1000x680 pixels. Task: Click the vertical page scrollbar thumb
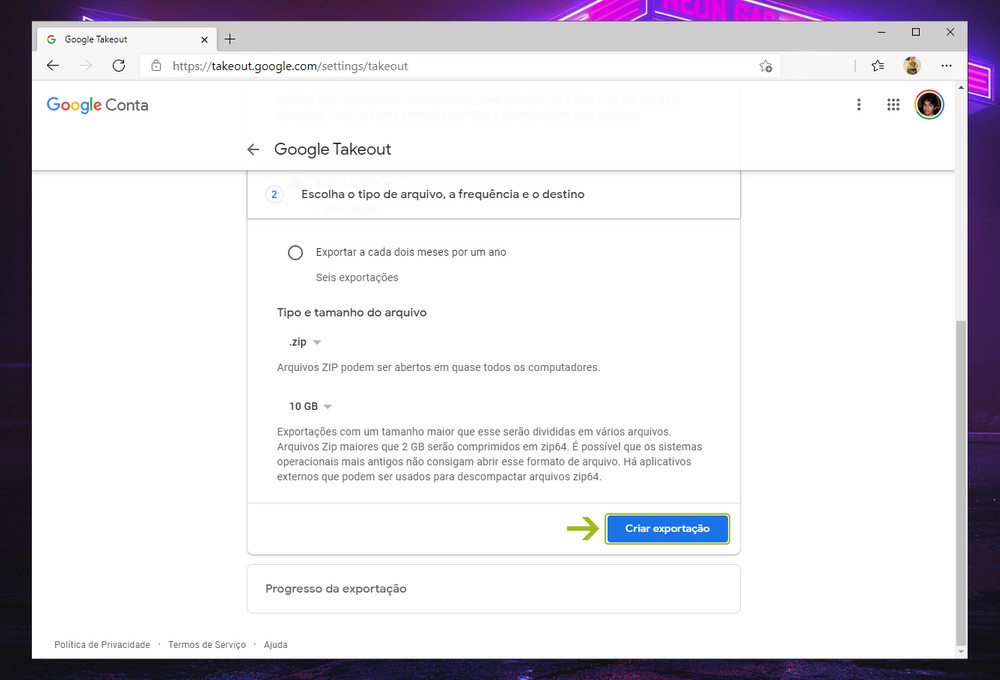click(961, 480)
